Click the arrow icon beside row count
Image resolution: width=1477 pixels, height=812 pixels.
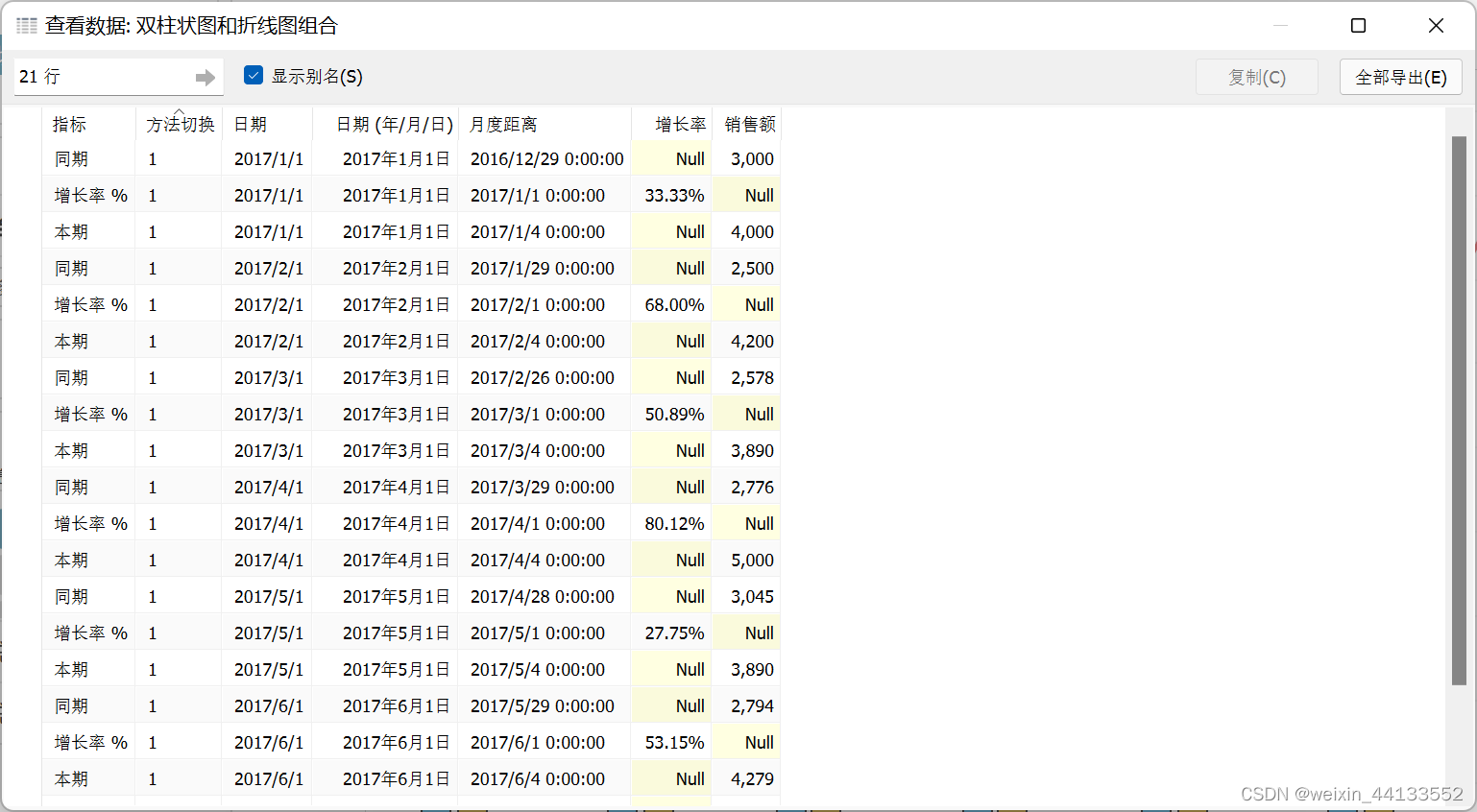click(x=205, y=77)
